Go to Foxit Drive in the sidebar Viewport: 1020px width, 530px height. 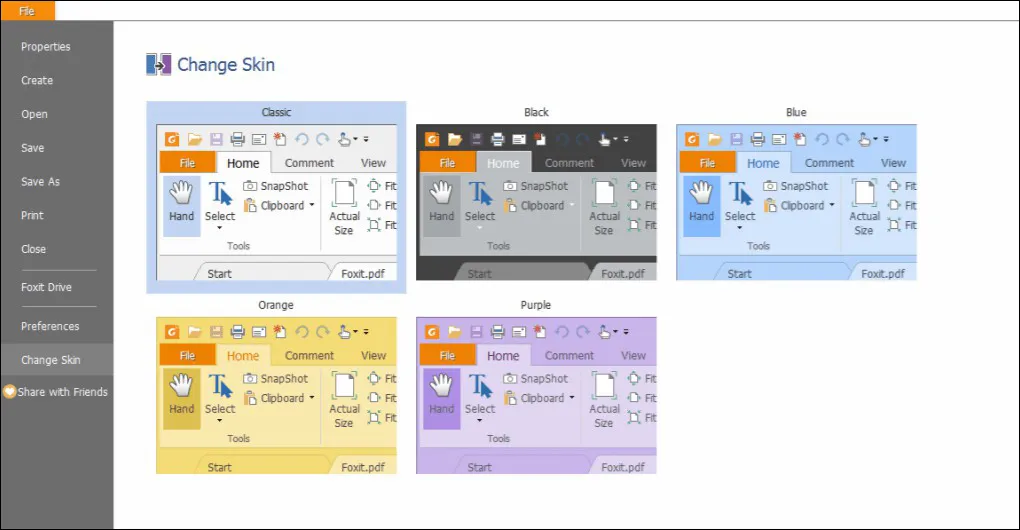click(47, 287)
